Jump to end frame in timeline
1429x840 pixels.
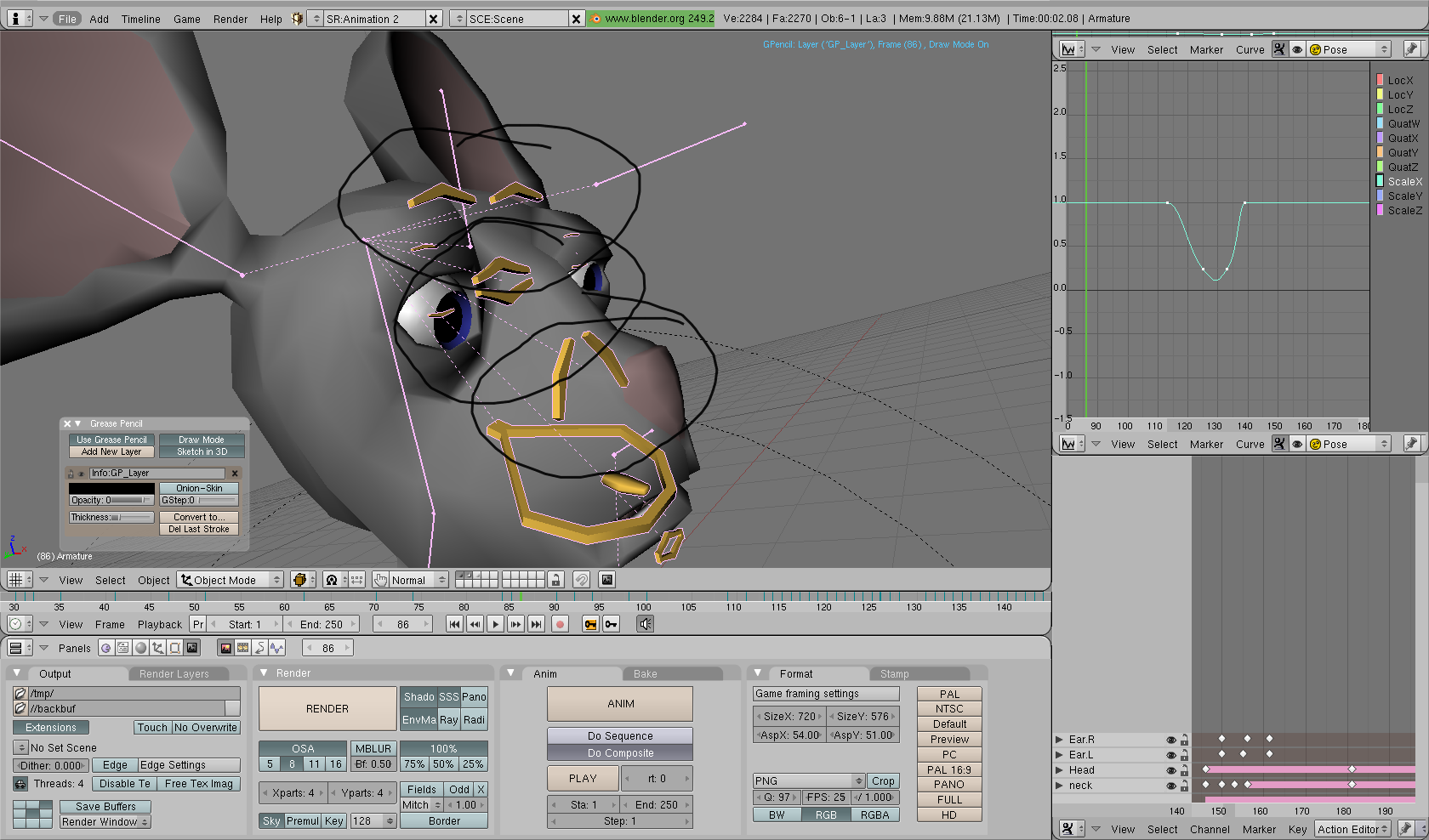click(536, 624)
